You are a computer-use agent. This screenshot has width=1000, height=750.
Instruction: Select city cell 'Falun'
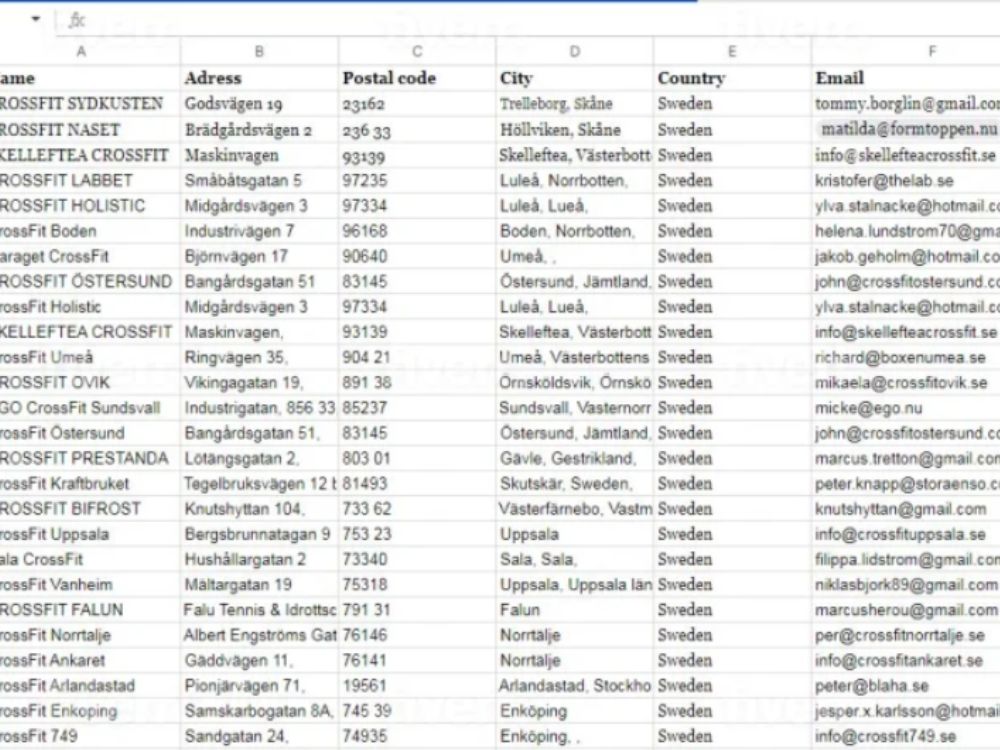[575, 610]
